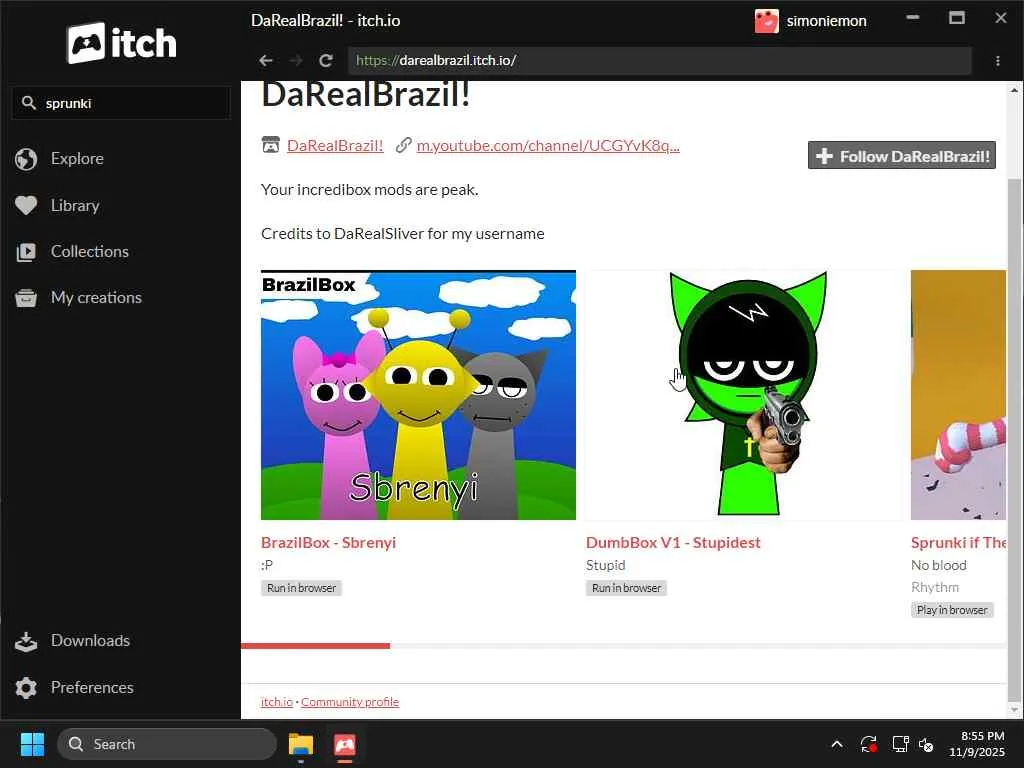
Task: Click the itch logo in the sidebar
Action: (121, 43)
